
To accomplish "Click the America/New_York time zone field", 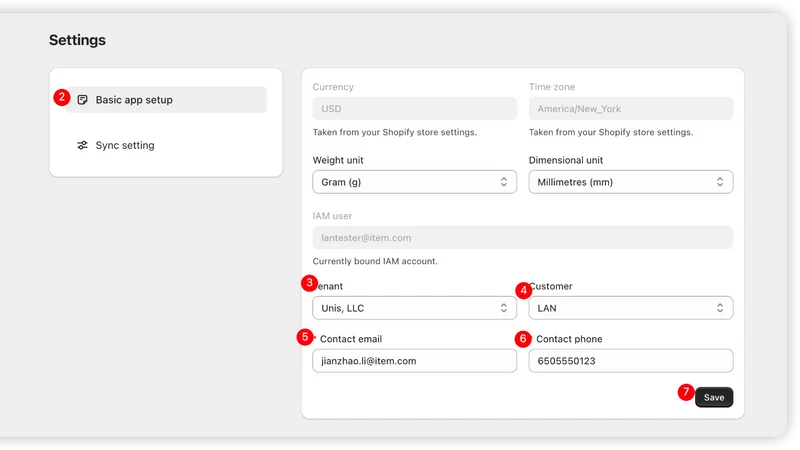I will (x=631, y=109).
